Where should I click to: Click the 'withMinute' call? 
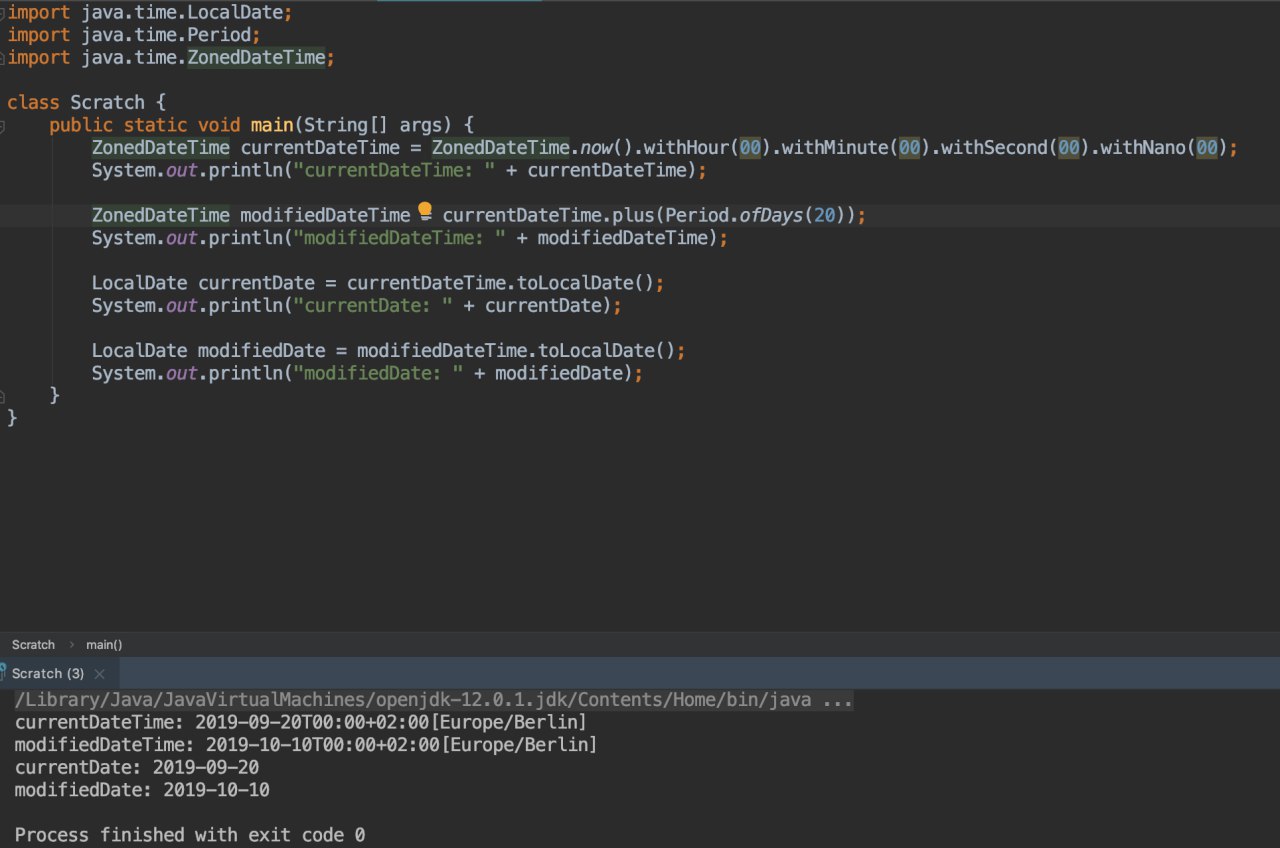point(835,148)
